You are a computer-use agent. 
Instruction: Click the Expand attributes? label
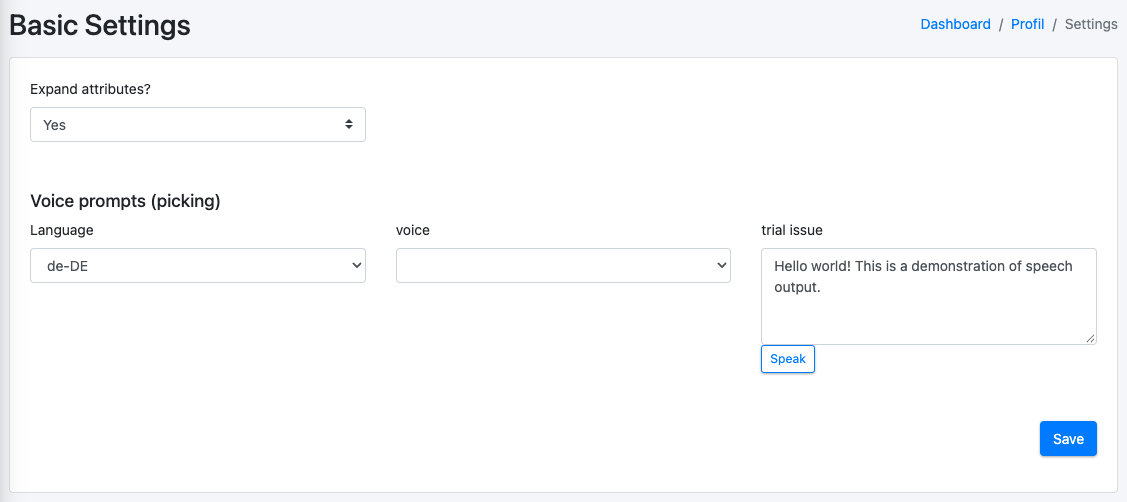(x=90, y=89)
